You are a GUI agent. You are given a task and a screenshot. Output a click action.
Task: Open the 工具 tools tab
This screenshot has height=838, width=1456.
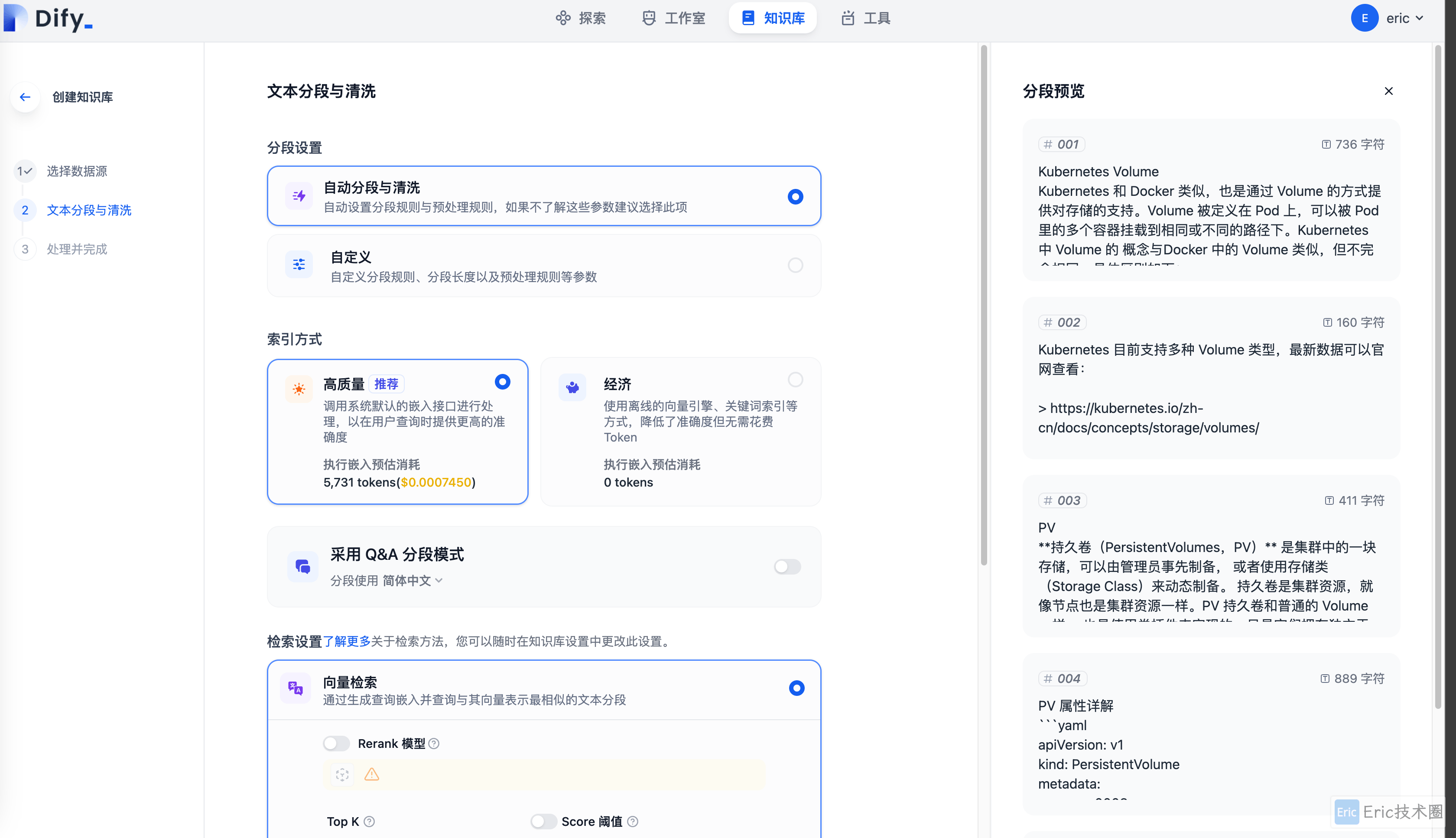coord(865,19)
